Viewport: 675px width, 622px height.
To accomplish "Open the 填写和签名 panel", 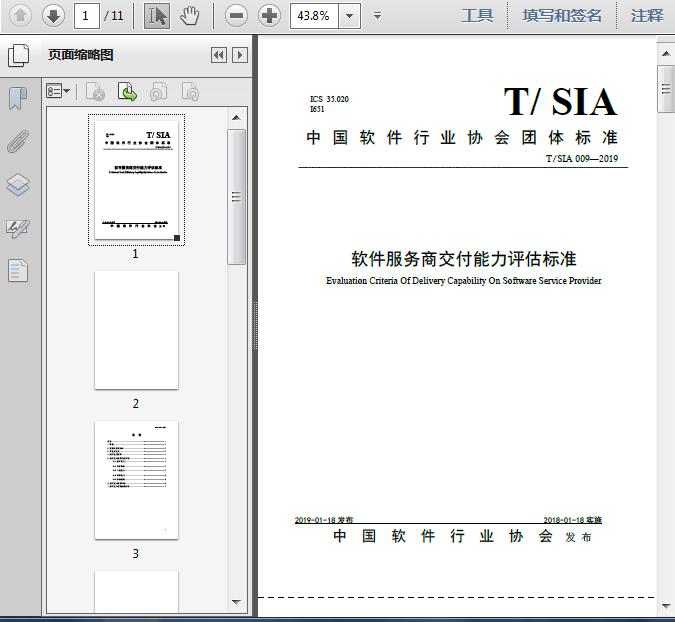I will coord(562,16).
